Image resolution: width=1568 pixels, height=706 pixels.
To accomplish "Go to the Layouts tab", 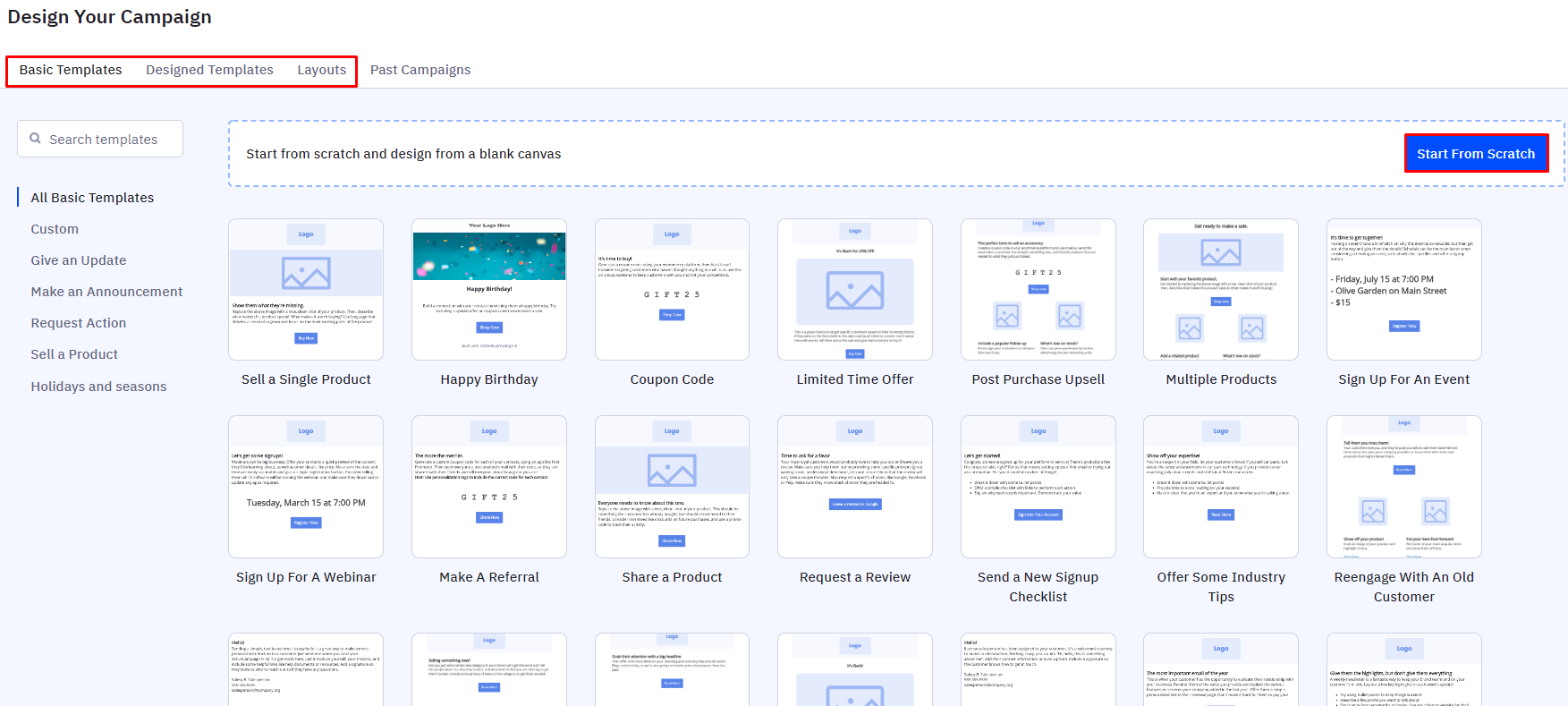I will 321,70.
